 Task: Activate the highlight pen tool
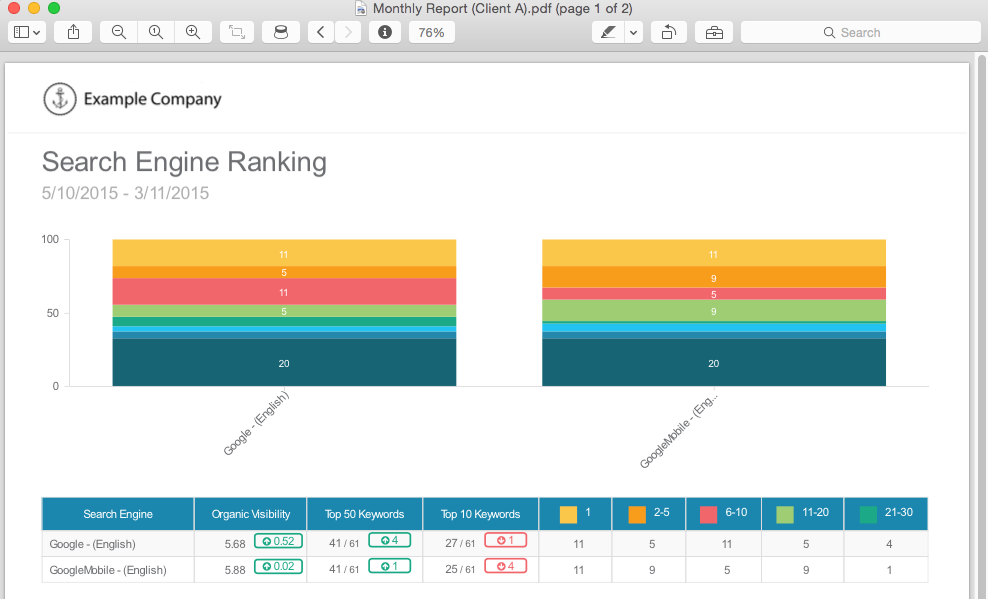coord(607,32)
